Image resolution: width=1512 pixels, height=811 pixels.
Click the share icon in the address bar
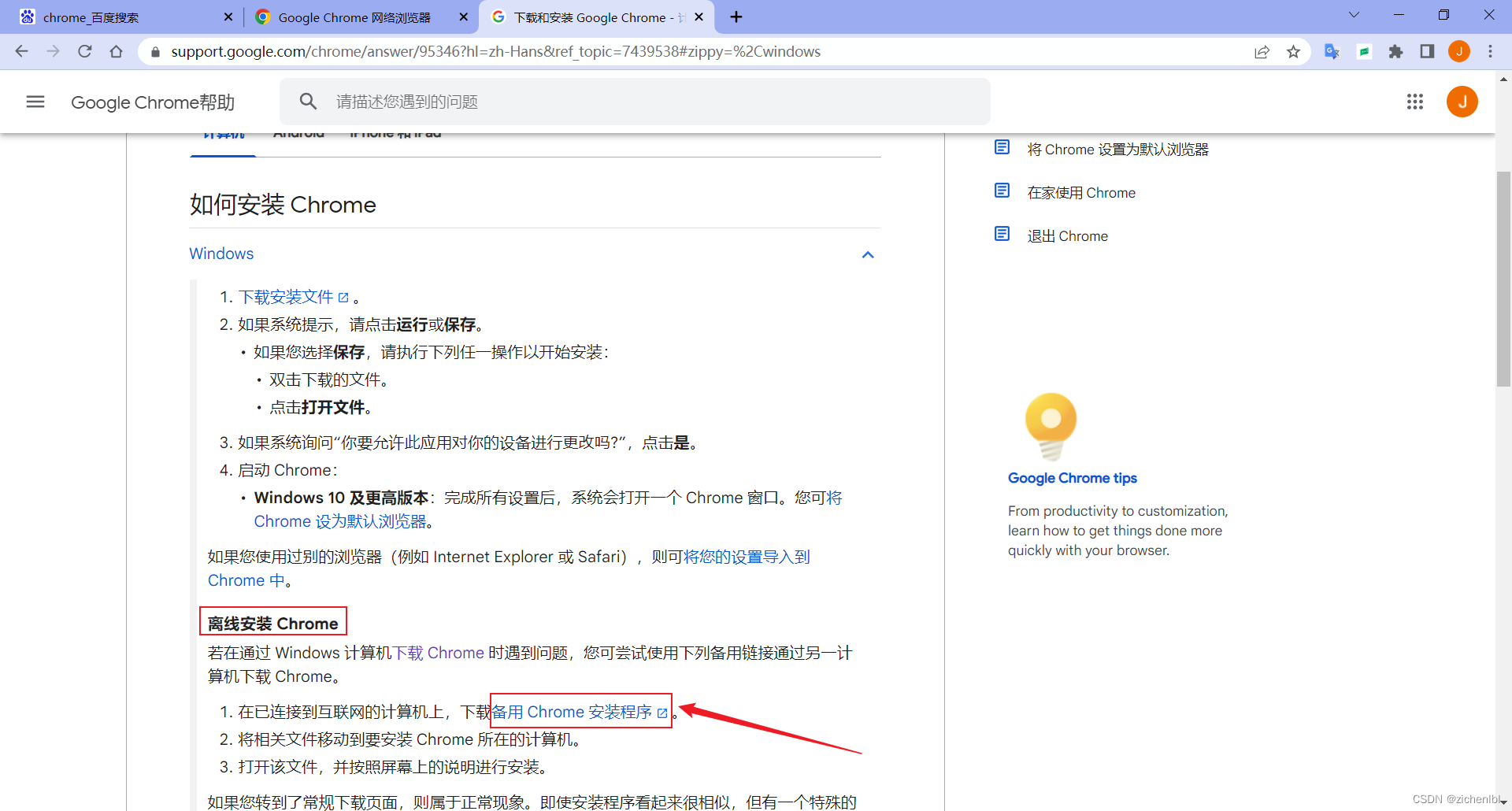(x=1262, y=51)
